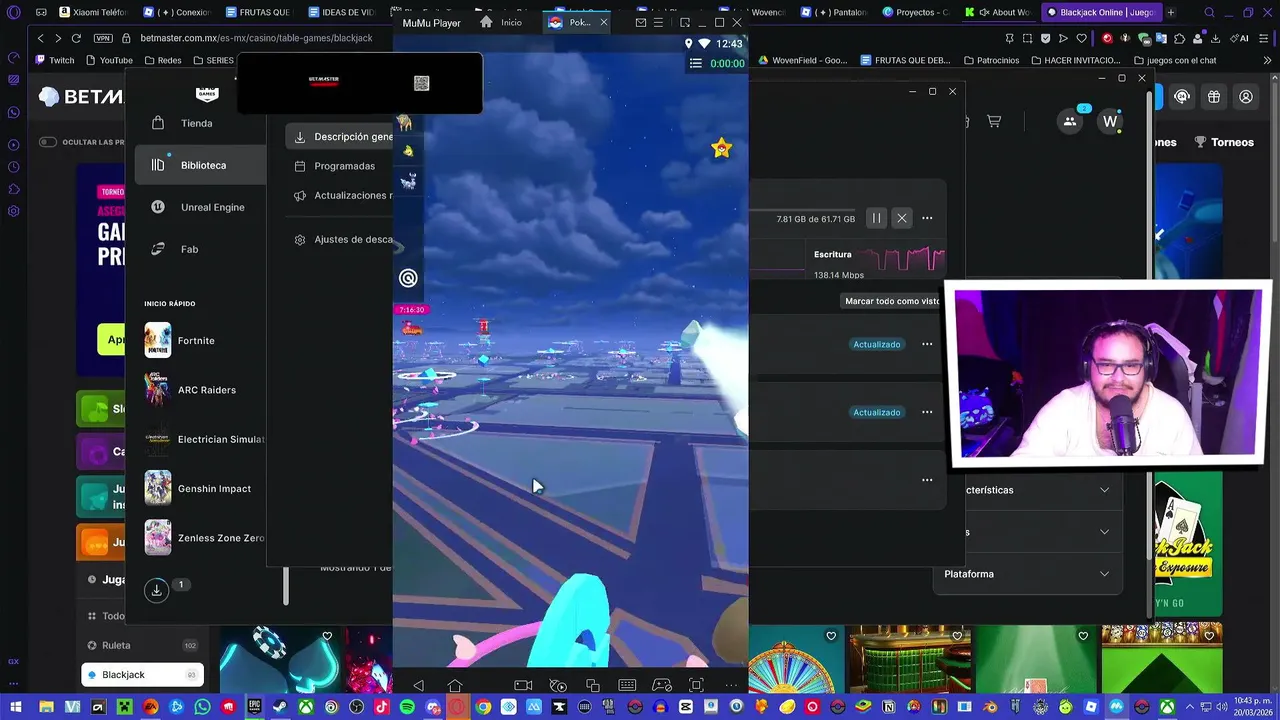Open Fab in the Epic Games sidebar
The width and height of the screenshot is (1280, 720).
tap(200, 249)
